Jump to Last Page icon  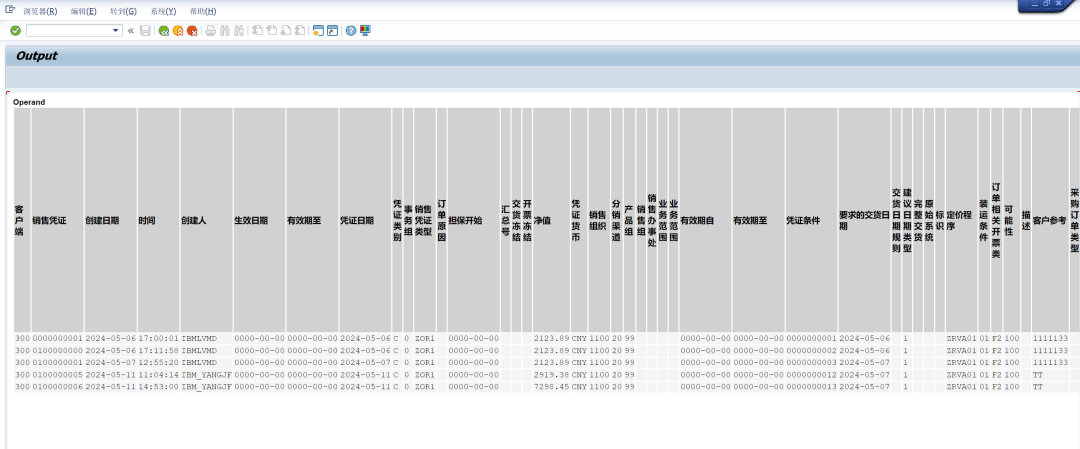(300, 31)
